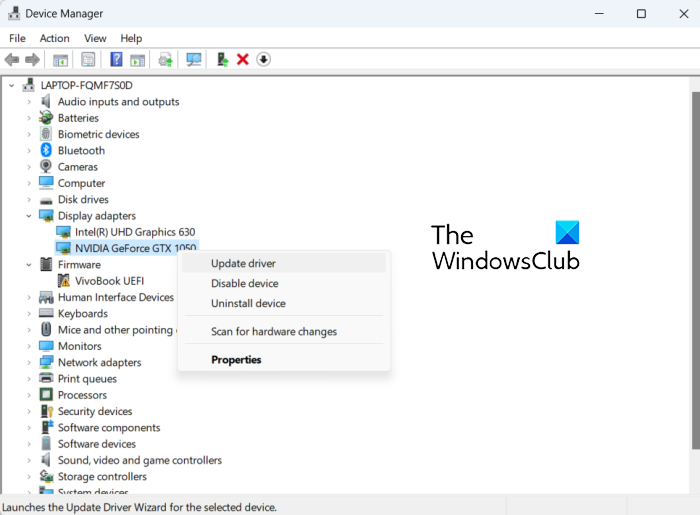This screenshot has width=700, height=515.
Task: Expand the Bluetooth node chevron
Action: (x=29, y=151)
